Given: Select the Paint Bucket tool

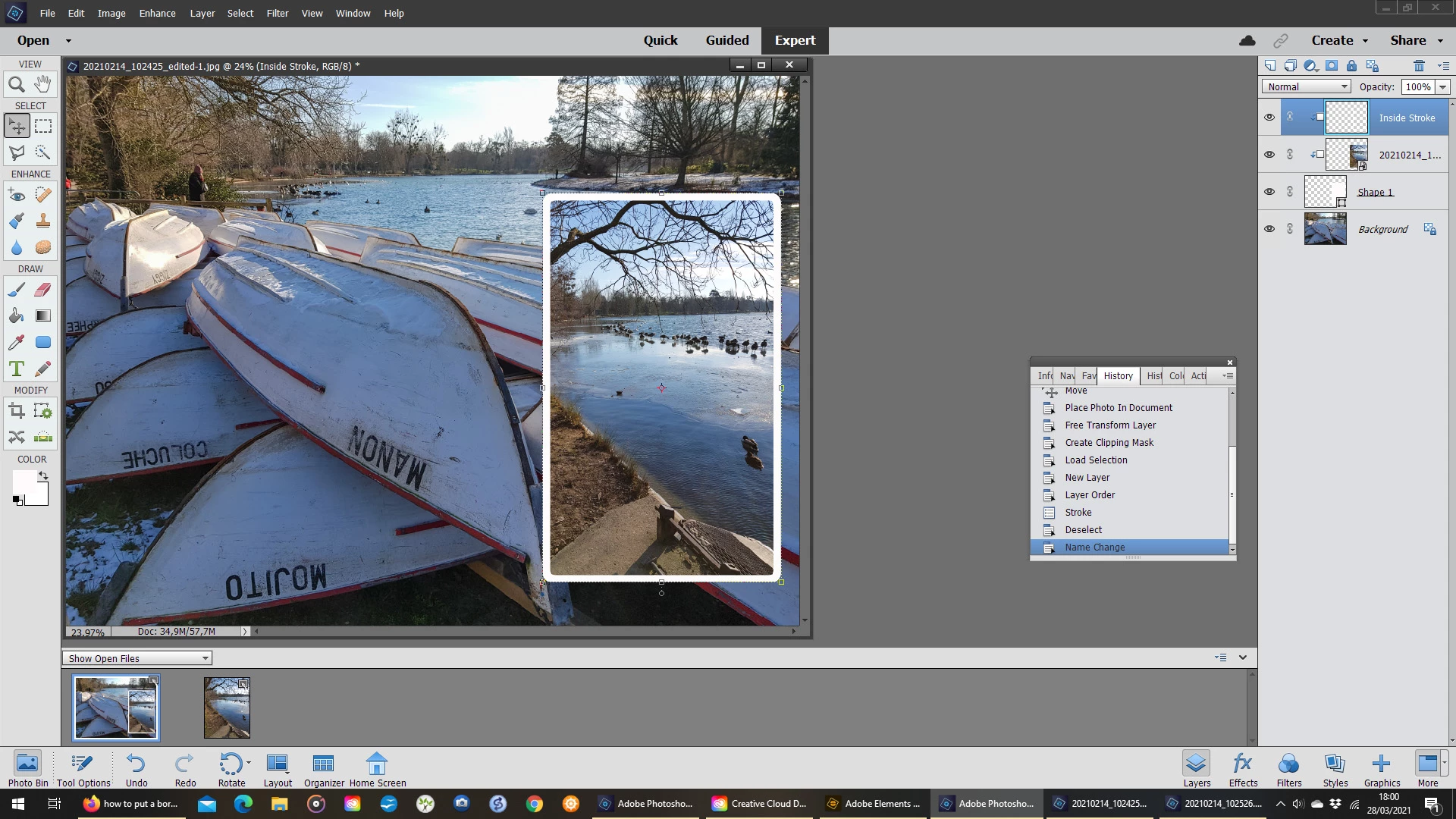Looking at the screenshot, I should [16, 316].
